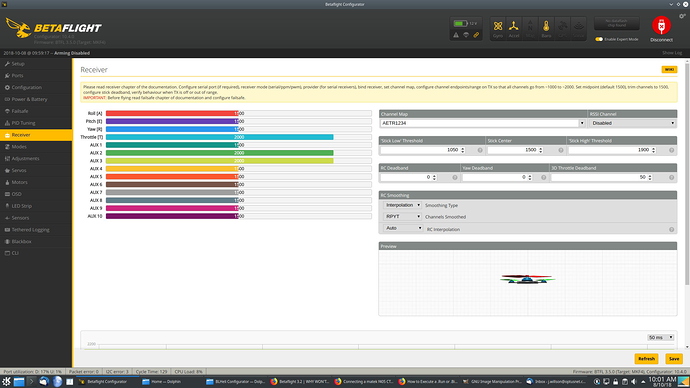The image size is (690, 388).
Task: Toggle the Enable Expert Mode switch
Action: (x=599, y=39)
